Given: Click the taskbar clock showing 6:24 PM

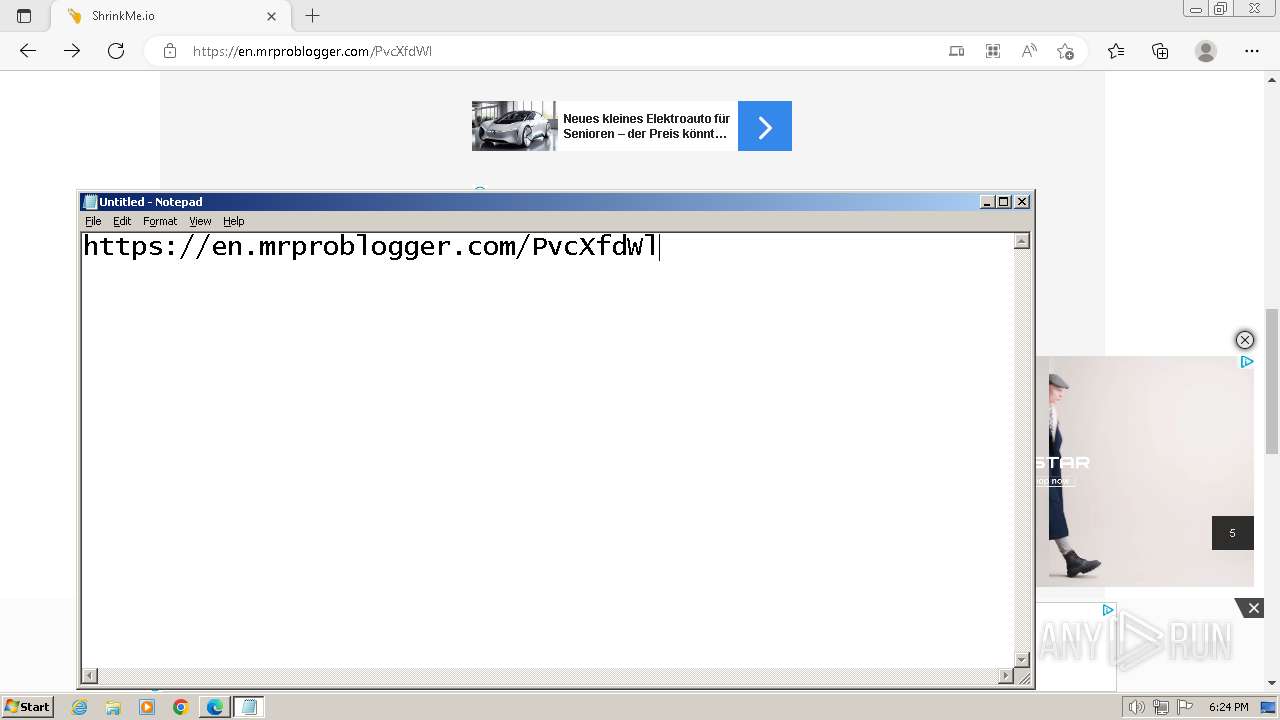Looking at the screenshot, I should tap(1228, 707).
